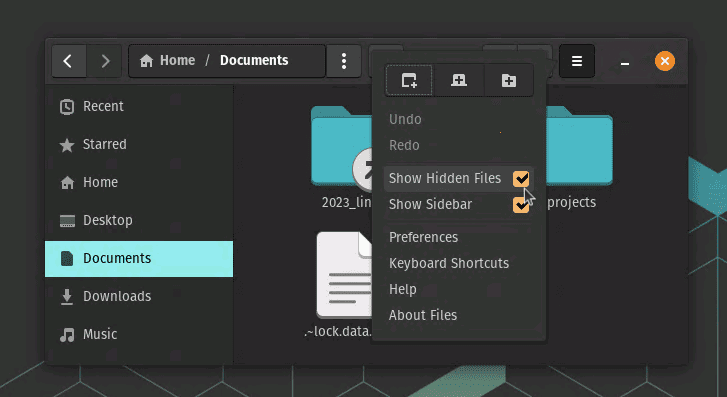Click the home icon in the path bar
The width and height of the screenshot is (727, 397).
pos(147,61)
